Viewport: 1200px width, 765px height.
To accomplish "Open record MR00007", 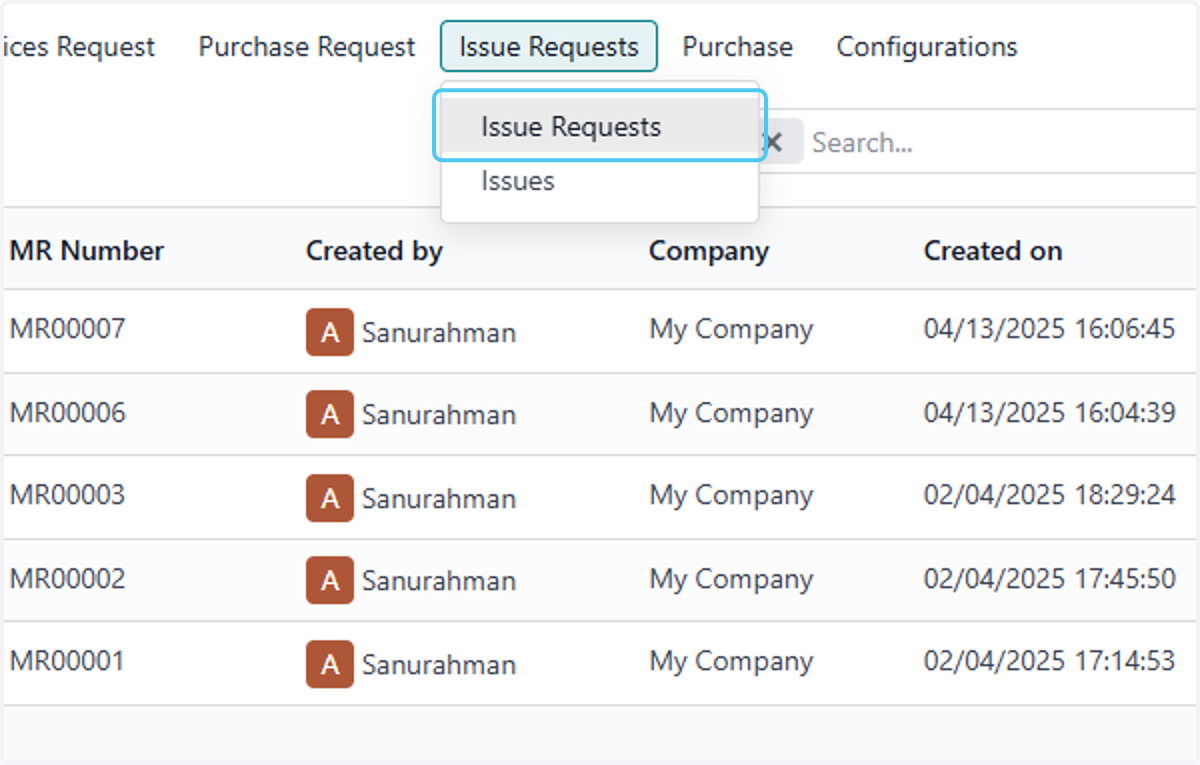I will (67, 329).
